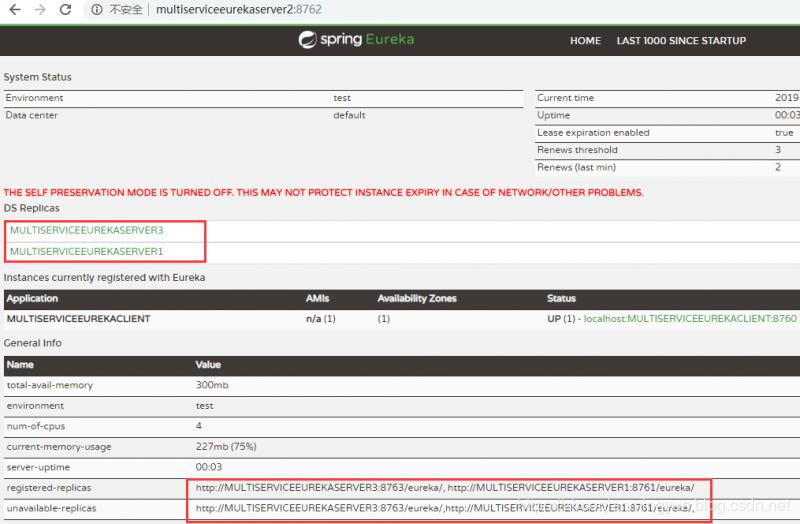Click the browser forward arrow
800x524 pixels.
pos(40,9)
